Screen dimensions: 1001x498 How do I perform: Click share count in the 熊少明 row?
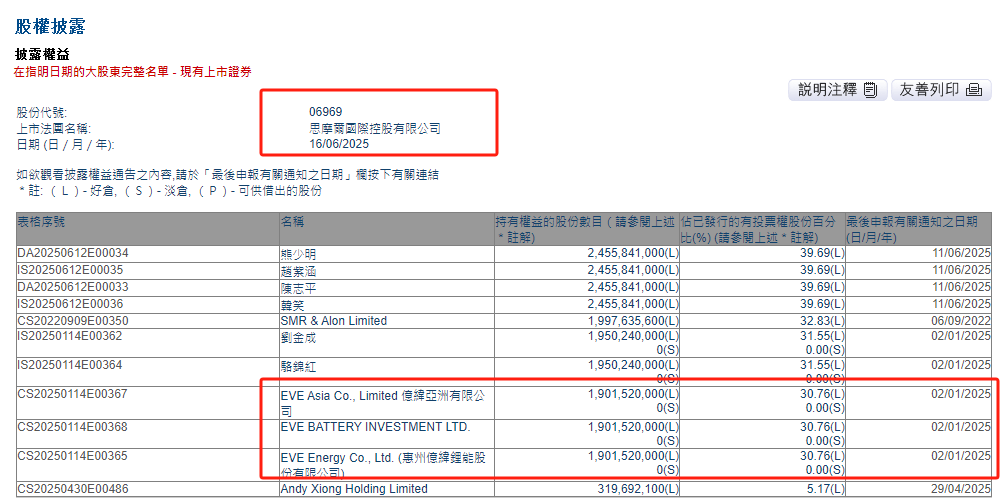(x=633, y=253)
